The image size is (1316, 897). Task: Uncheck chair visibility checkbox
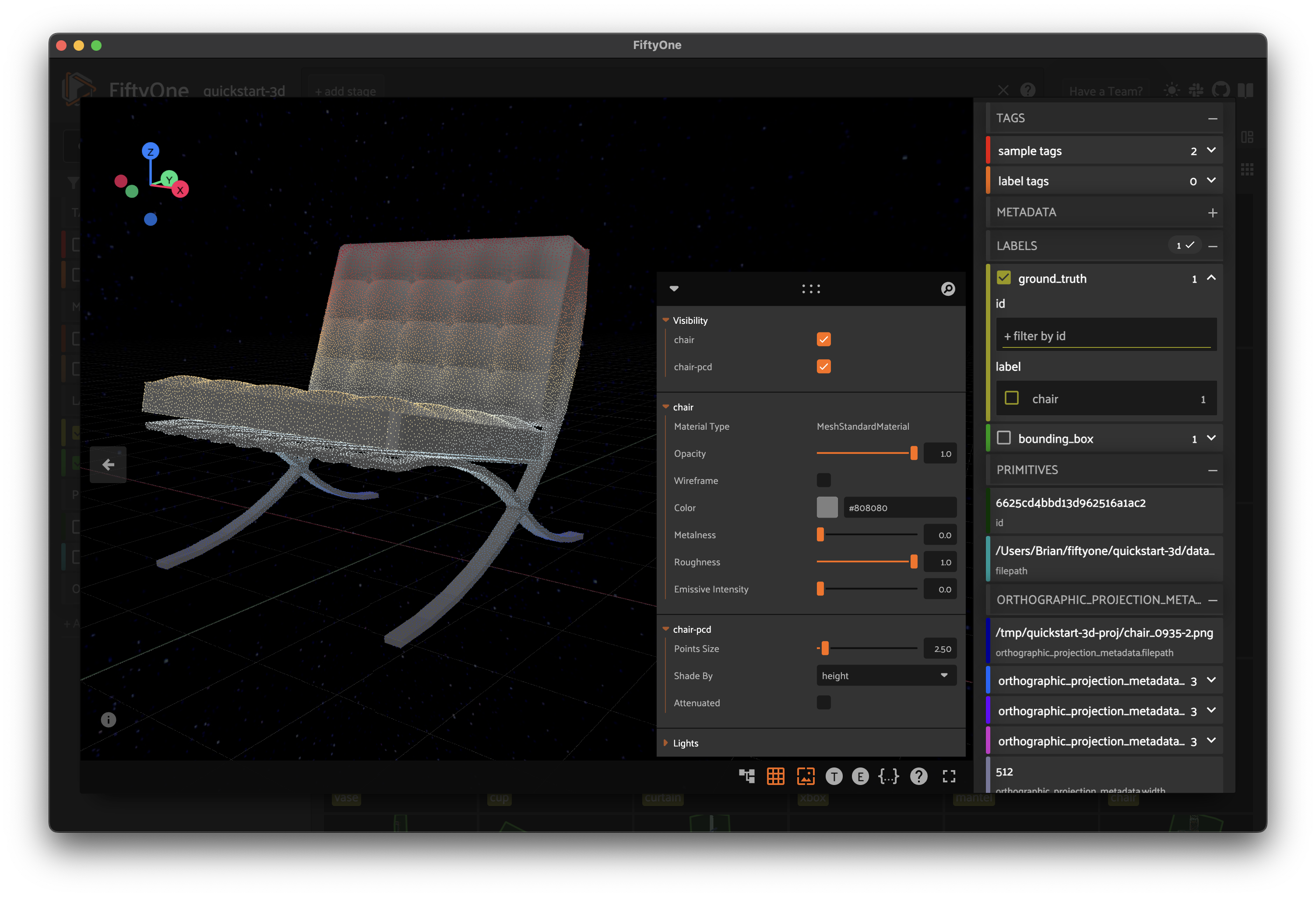[823, 340]
